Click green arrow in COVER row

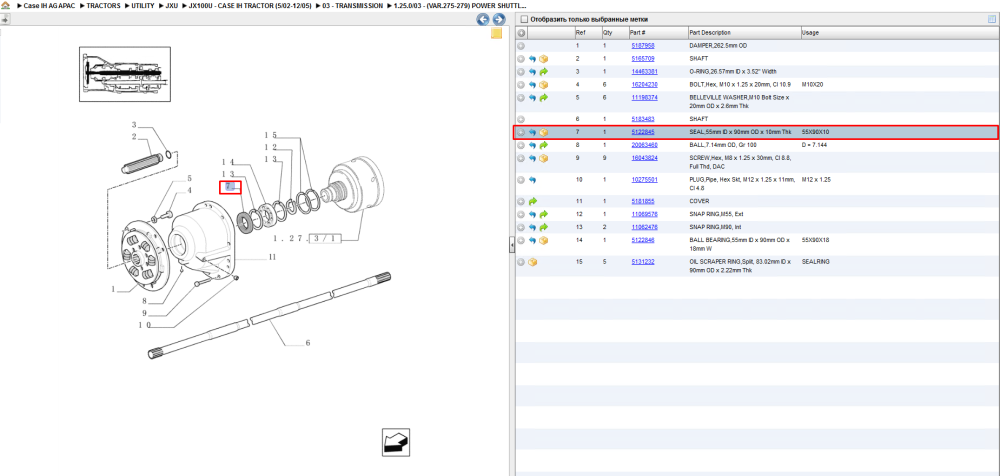pyautogui.click(x=532, y=201)
